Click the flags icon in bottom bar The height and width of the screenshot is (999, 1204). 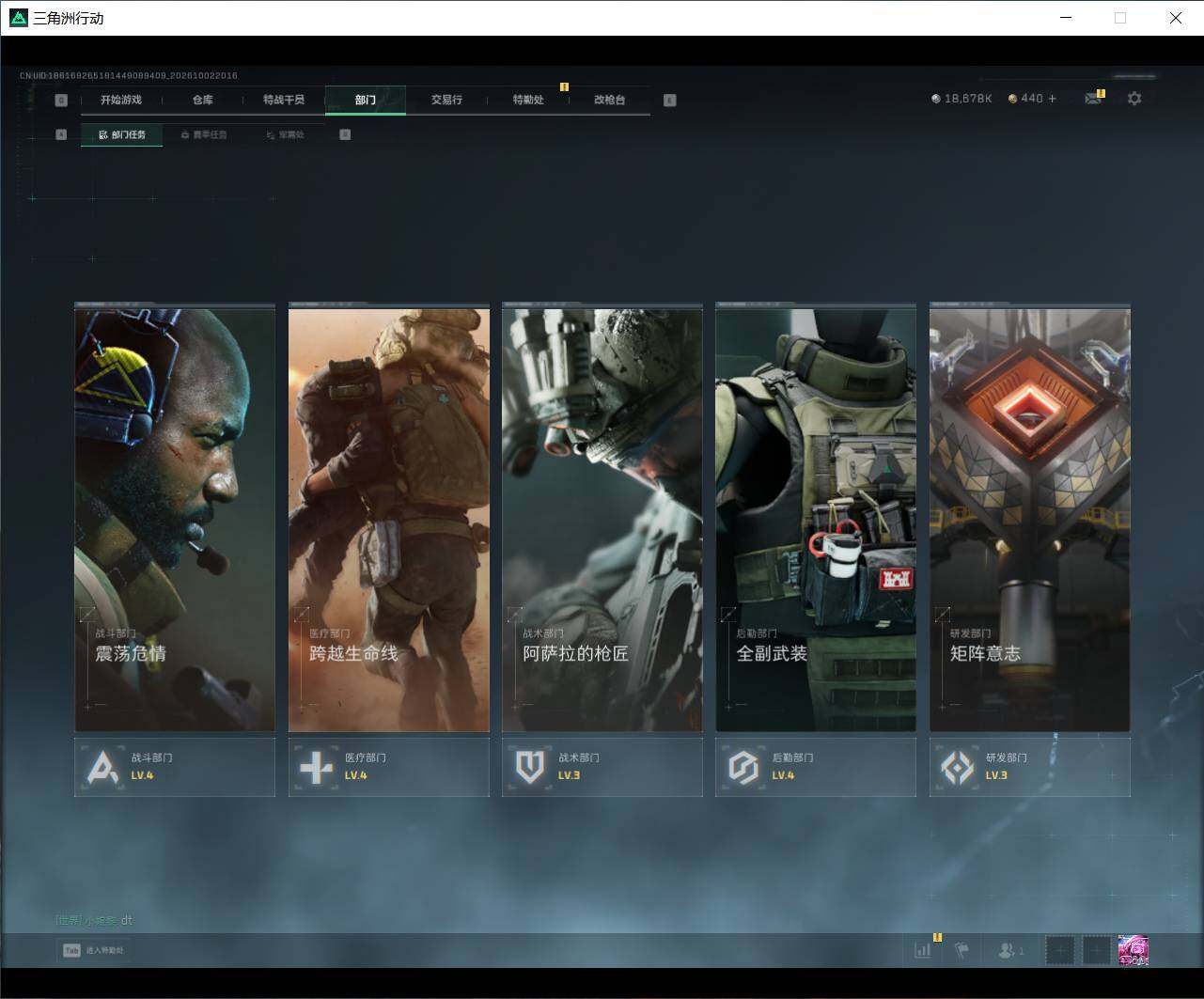coord(962,950)
